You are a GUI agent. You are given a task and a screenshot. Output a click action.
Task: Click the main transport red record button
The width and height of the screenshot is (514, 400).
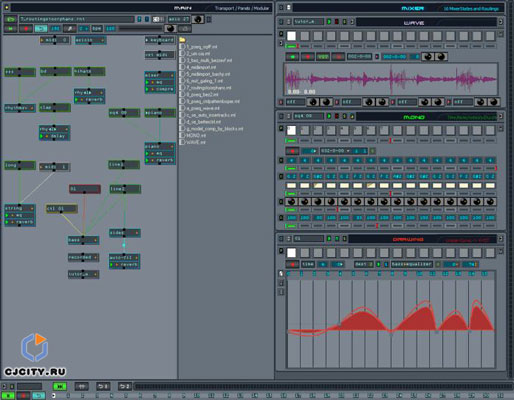[x=26, y=29]
